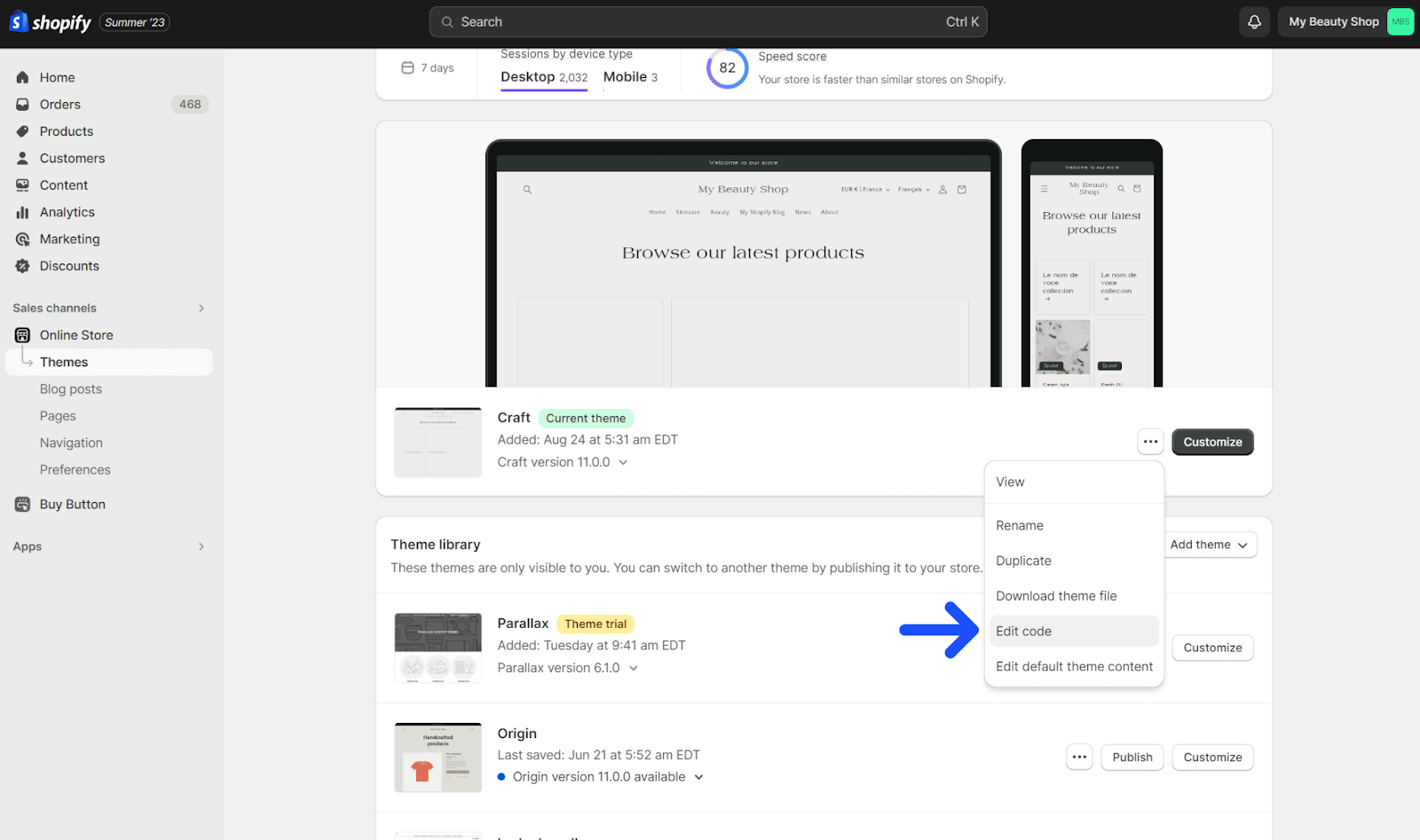1420x840 pixels.
Task: Click the Orders 468 count badge
Action: [x=190, y=105]
